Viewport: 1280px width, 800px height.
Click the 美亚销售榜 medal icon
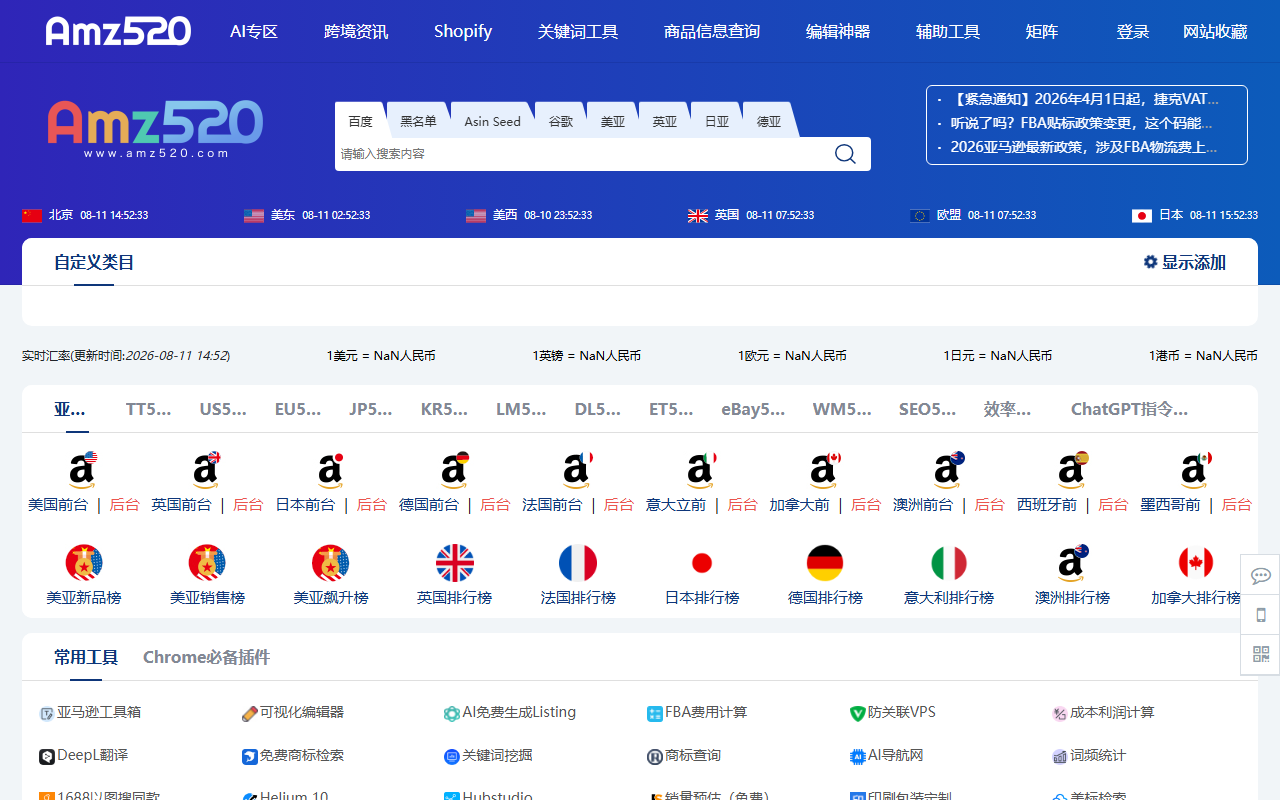[x=207, y=563]
